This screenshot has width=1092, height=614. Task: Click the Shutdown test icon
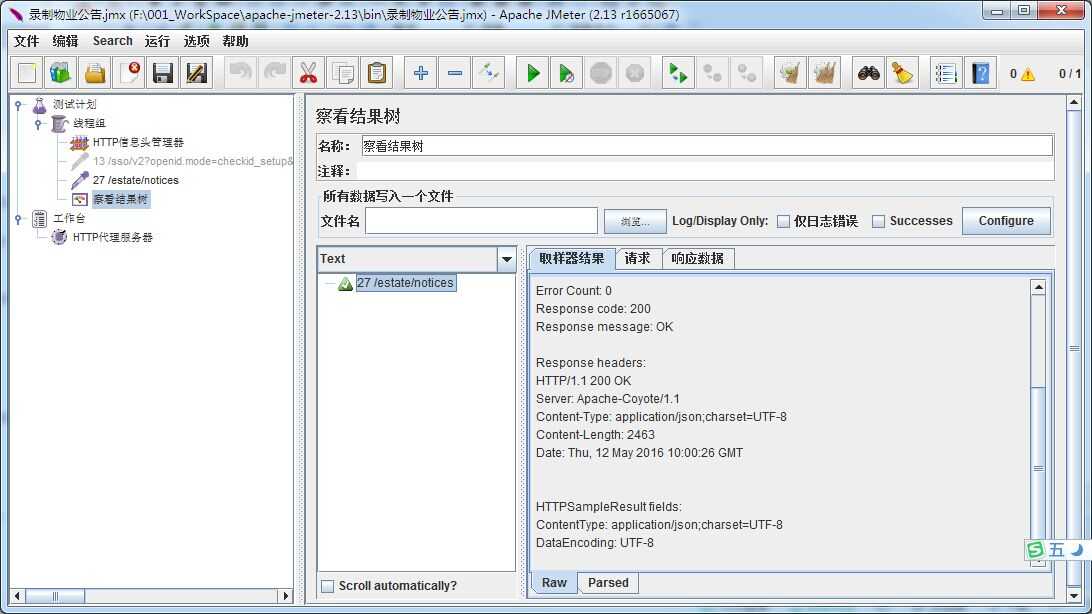635,73
